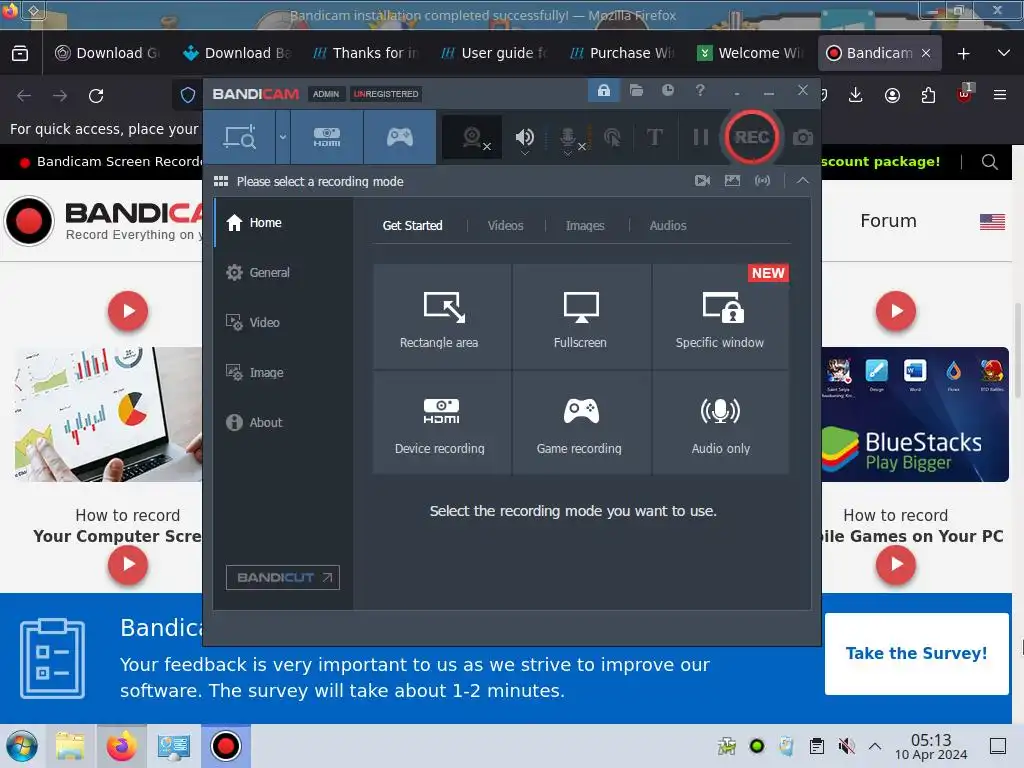The width and height of the screenshot is (1024, 768).
Task: Open General settings in sidebar
Action: pyautogui.click(x=283, y=272)
